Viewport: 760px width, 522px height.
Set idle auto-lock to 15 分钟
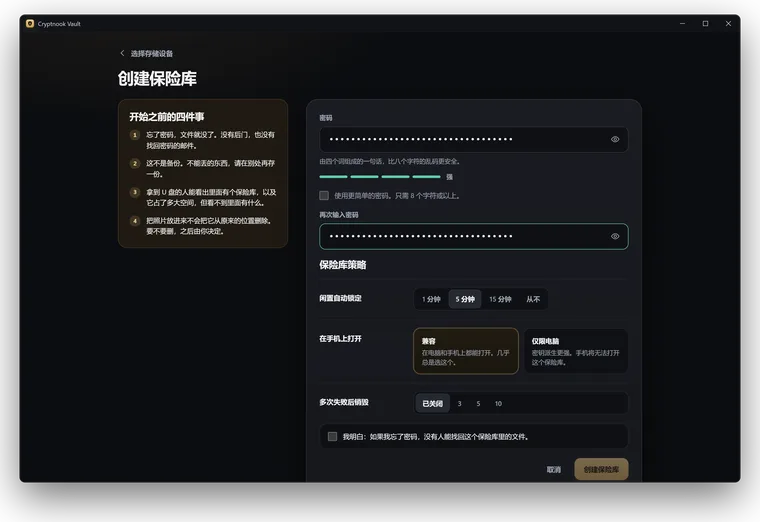(x=500, y=299)
